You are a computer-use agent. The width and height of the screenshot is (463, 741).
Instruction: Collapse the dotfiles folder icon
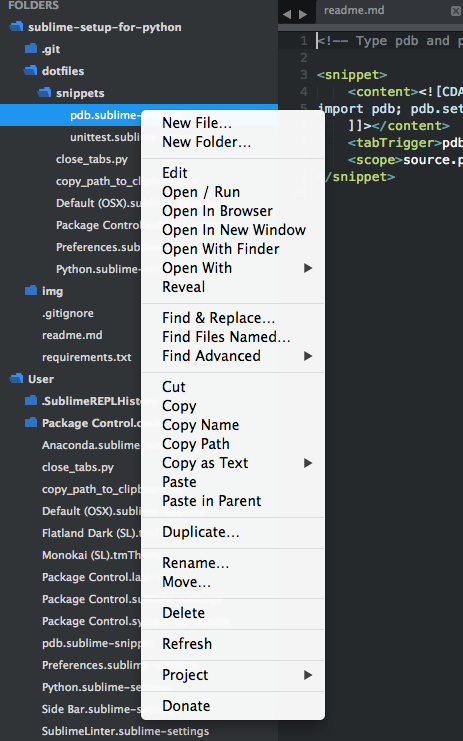pos(31,71)
